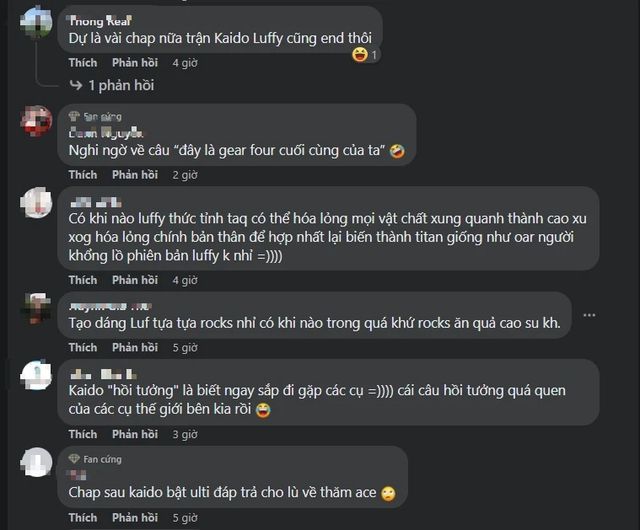Click the '2 giờ' timestamp
Viewport: 640px width, 530px height.
click(185, 175)
